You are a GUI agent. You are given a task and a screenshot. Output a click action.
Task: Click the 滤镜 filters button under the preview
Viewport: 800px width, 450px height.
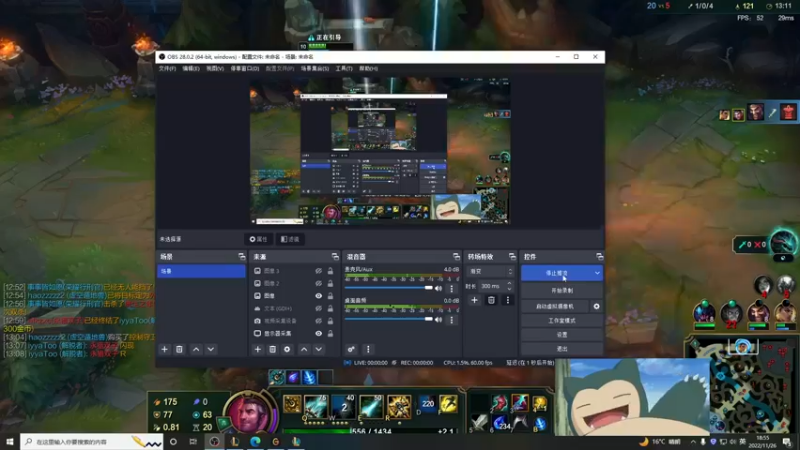pyautogui.click(x=290, y=239)
